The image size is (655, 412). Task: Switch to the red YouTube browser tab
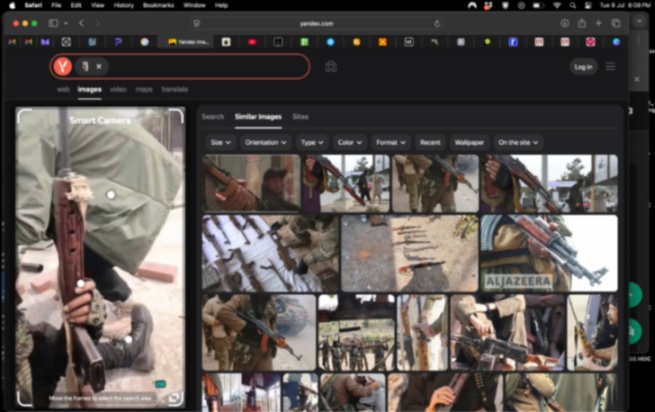click(x=252, y=42)
